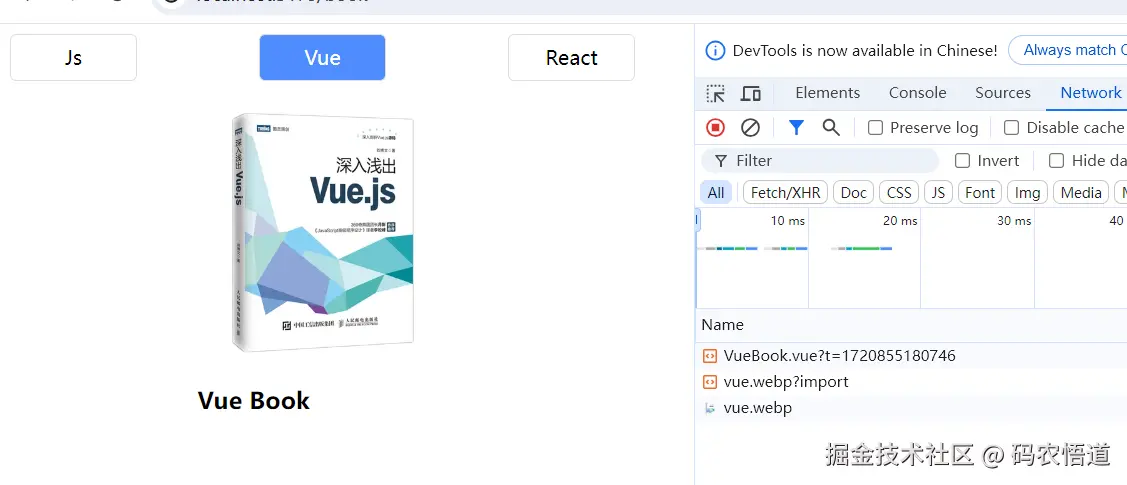Image resolution: width=1127 pixels, height=485 pixels.
Task: Check the Hide data URLs checkbox
Action: (1056, 160)
